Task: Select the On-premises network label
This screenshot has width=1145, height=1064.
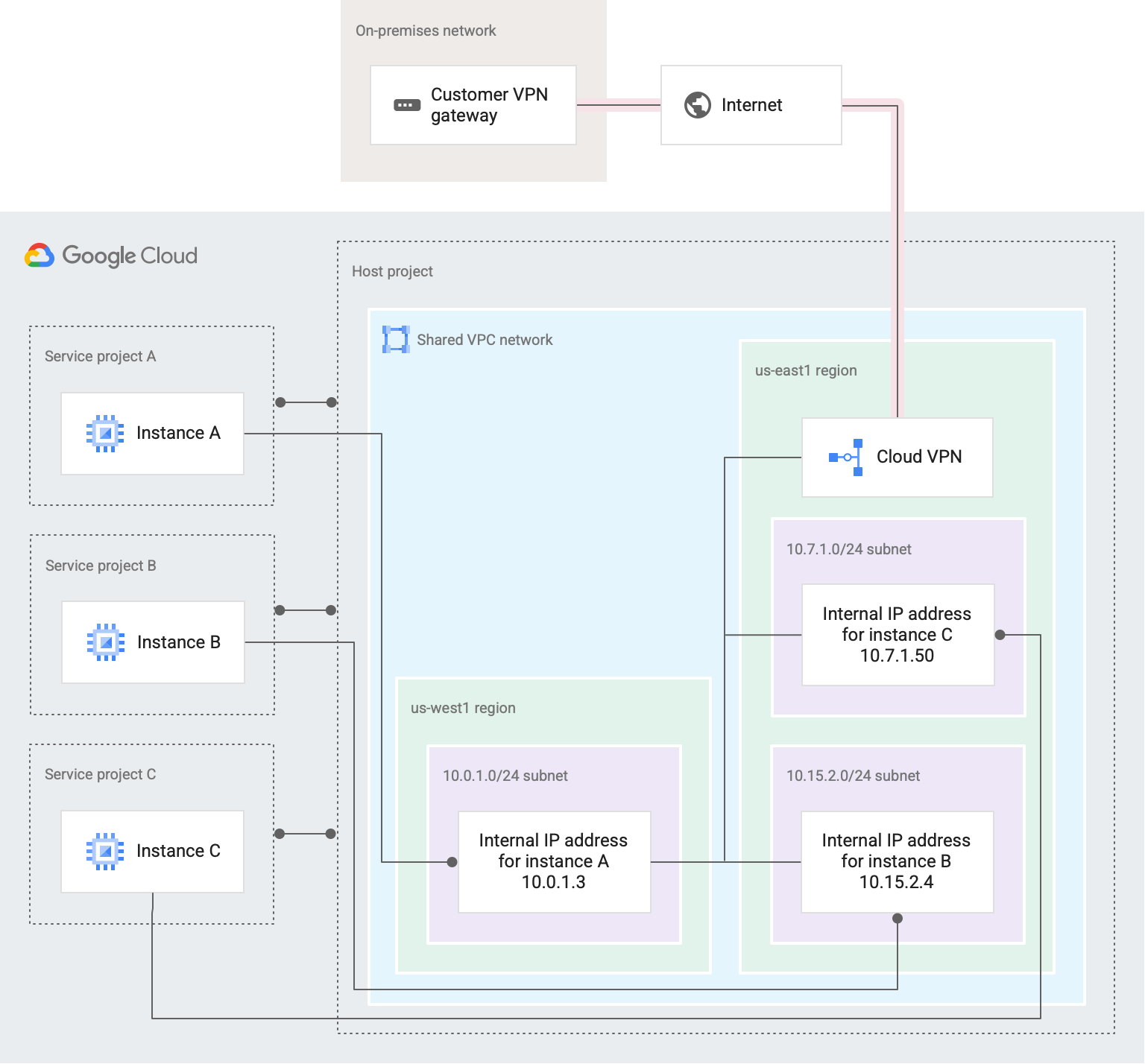Action: [x=426, y=31]
